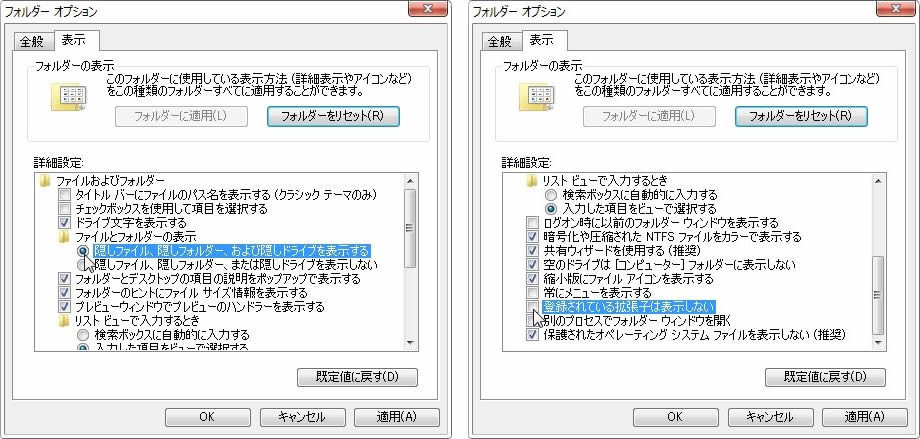This screenshot has height=439, width=920.
Task: Uncheck ドライブ文字を表示する
Action: tap(65, 222)
